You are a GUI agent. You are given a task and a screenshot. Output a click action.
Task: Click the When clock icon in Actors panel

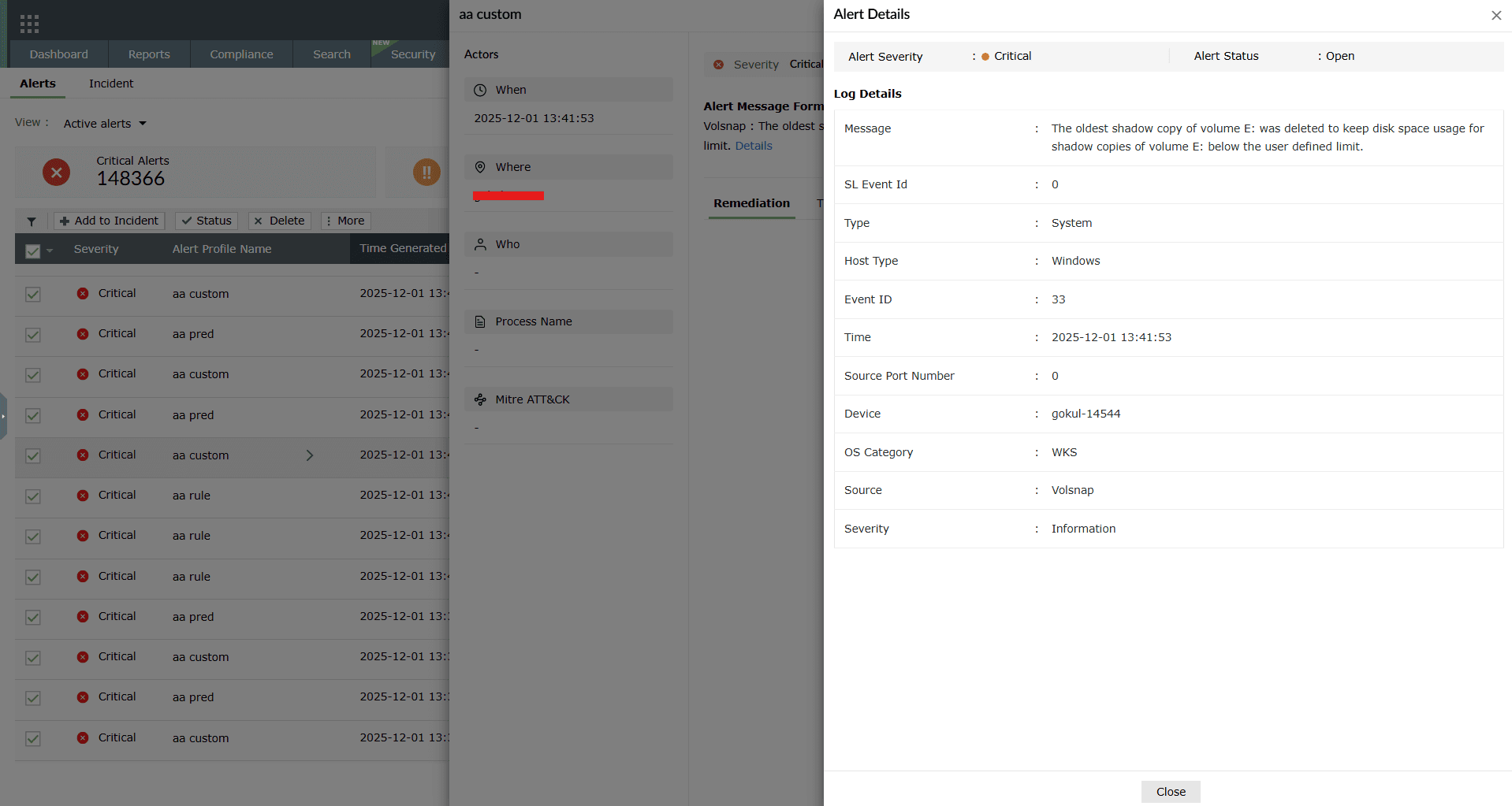(481, 90)
